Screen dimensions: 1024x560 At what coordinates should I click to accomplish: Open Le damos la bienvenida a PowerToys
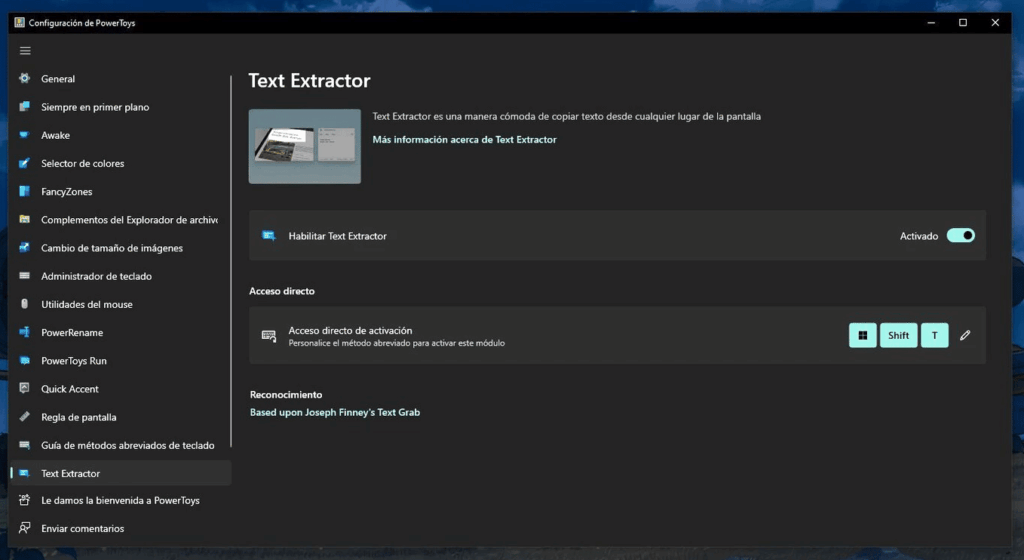(x=120, y=500)
